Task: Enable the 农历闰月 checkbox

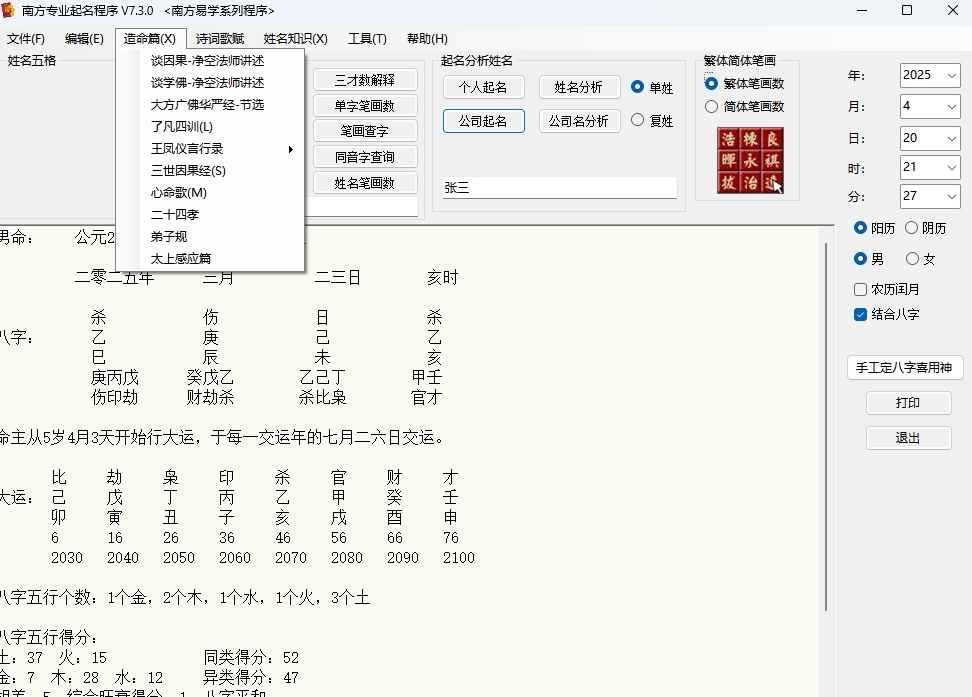Action: point(860,290)
